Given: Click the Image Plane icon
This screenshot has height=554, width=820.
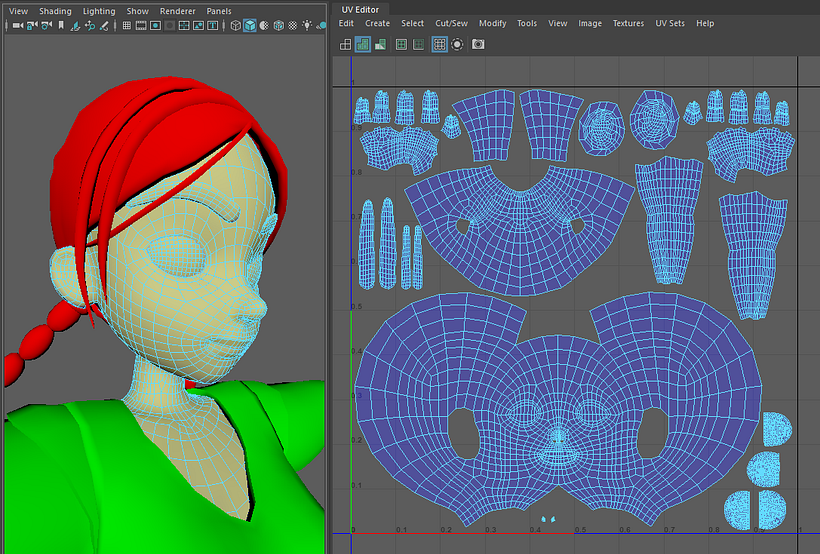Looking at the screenshot, I should click(75, 25).
